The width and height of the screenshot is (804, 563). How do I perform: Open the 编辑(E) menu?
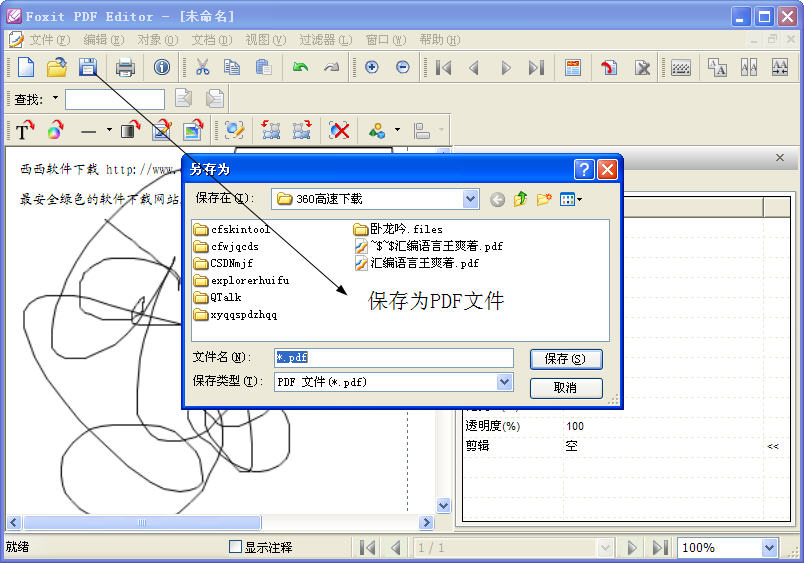(x=104, y=39)
